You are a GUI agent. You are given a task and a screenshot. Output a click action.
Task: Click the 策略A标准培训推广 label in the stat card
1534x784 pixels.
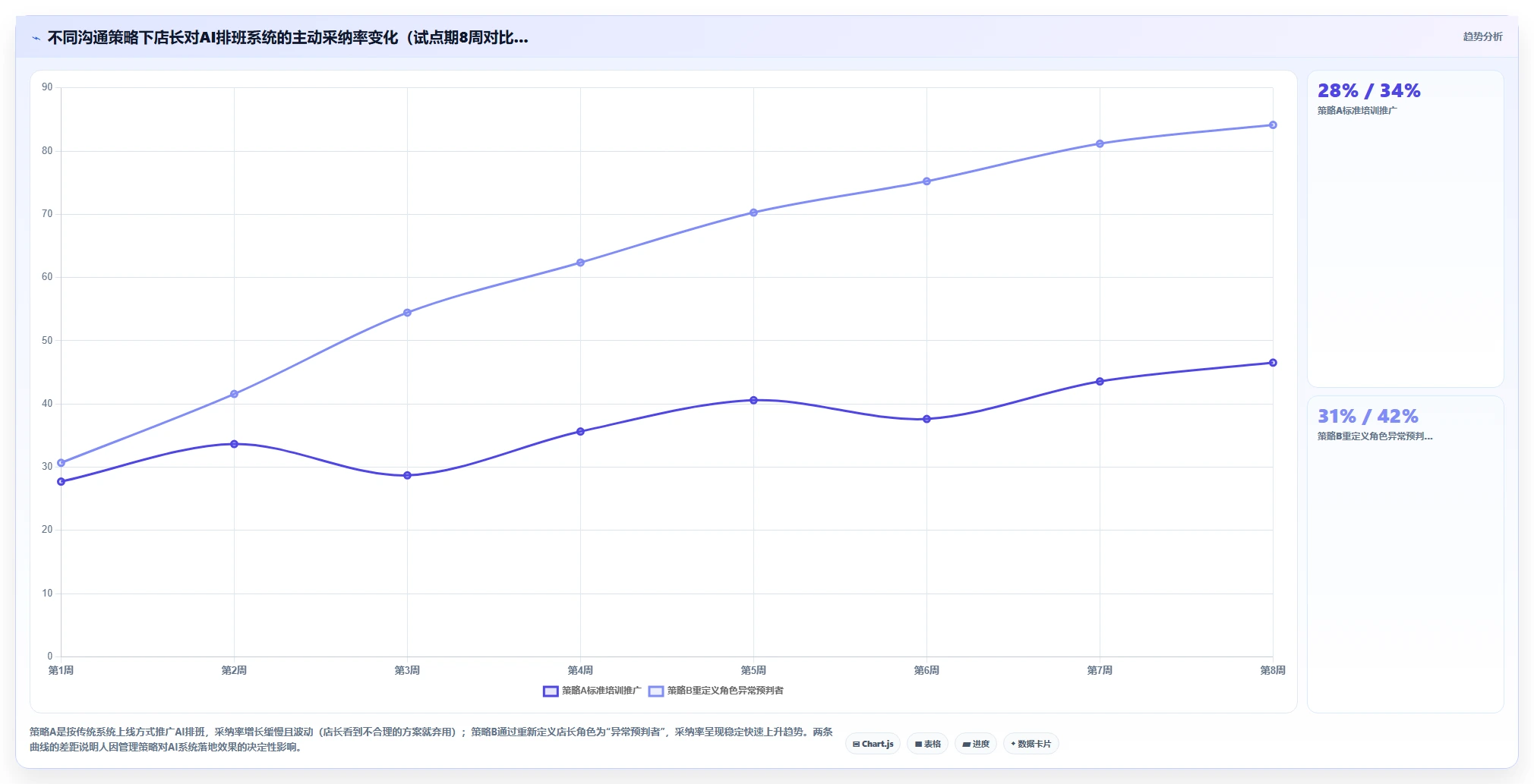coord(1357,111)
